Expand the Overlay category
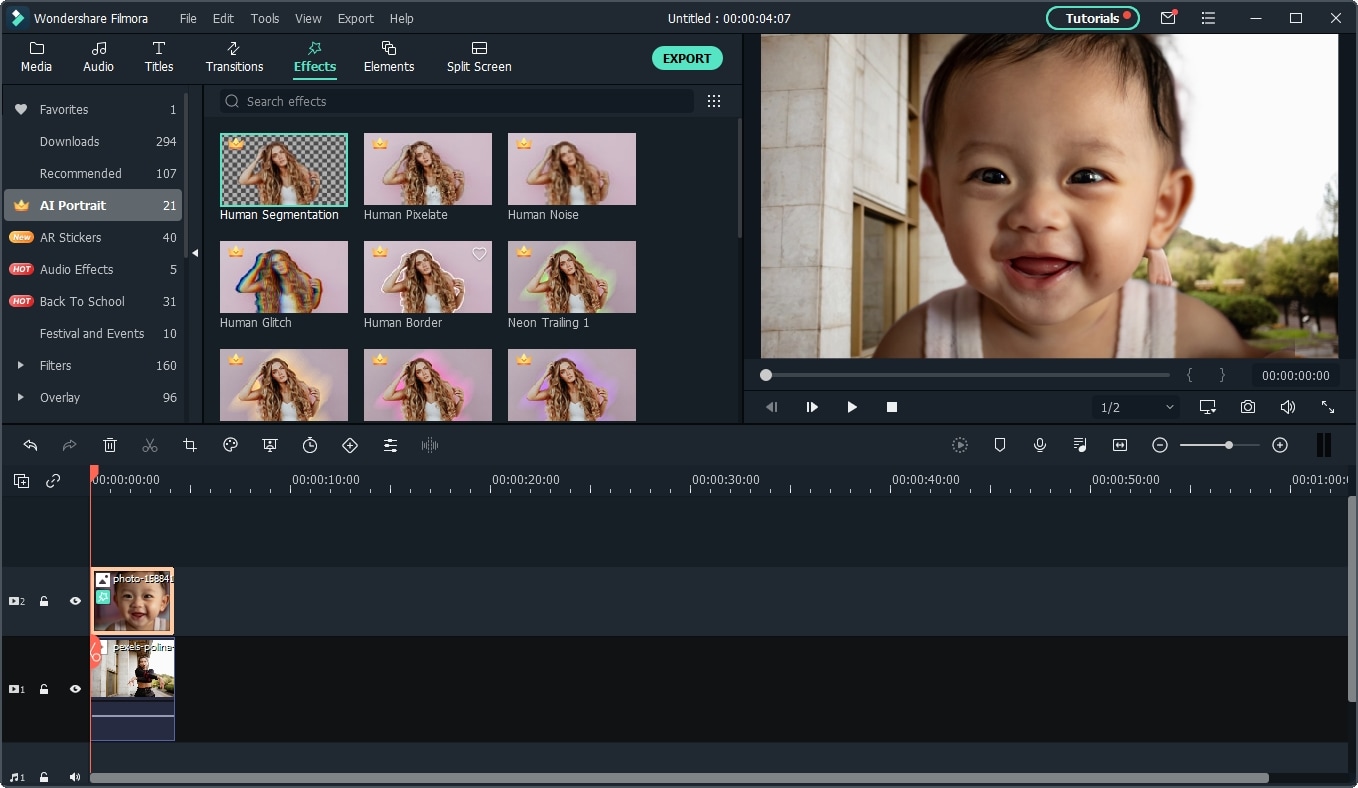This screenshot has height=788, width=1358. (x=20, y=397)
